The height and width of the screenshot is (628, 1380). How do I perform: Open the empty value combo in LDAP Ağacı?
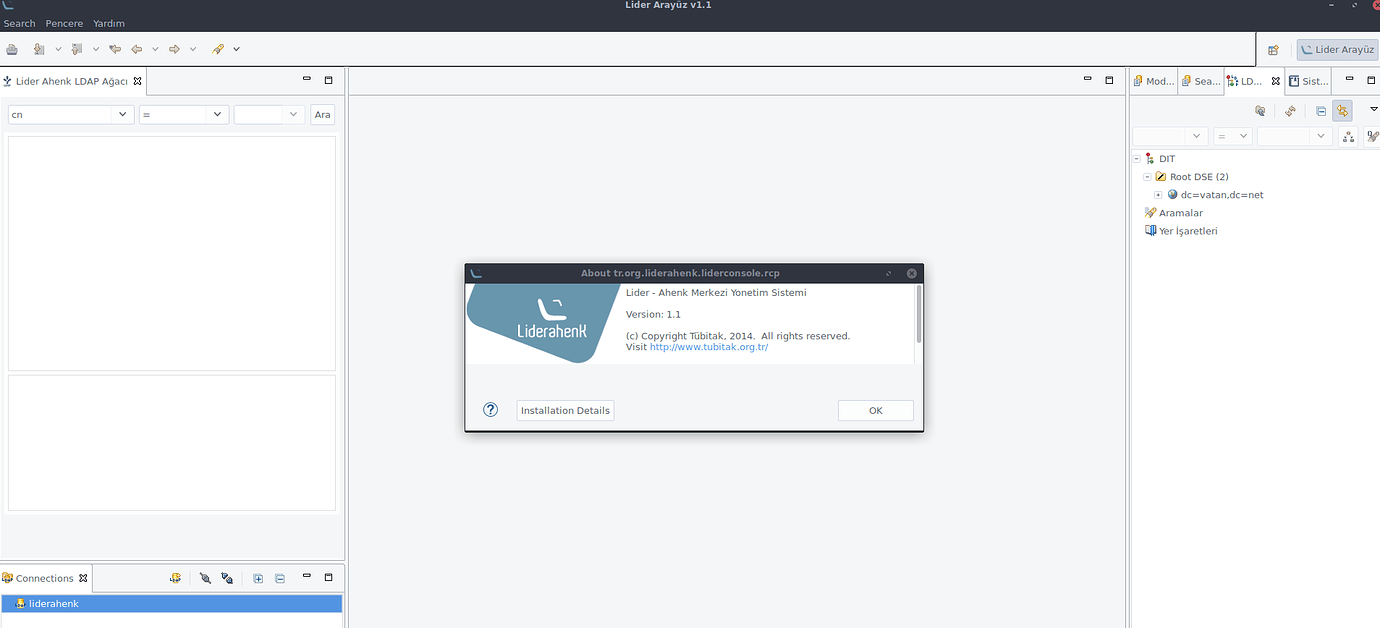click(269, 115)
